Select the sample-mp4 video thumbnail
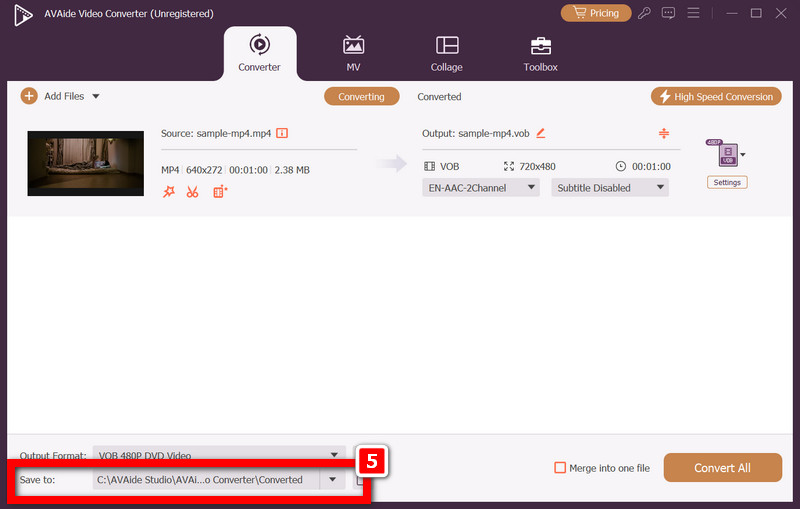The image size is (800, 509). 86,163
